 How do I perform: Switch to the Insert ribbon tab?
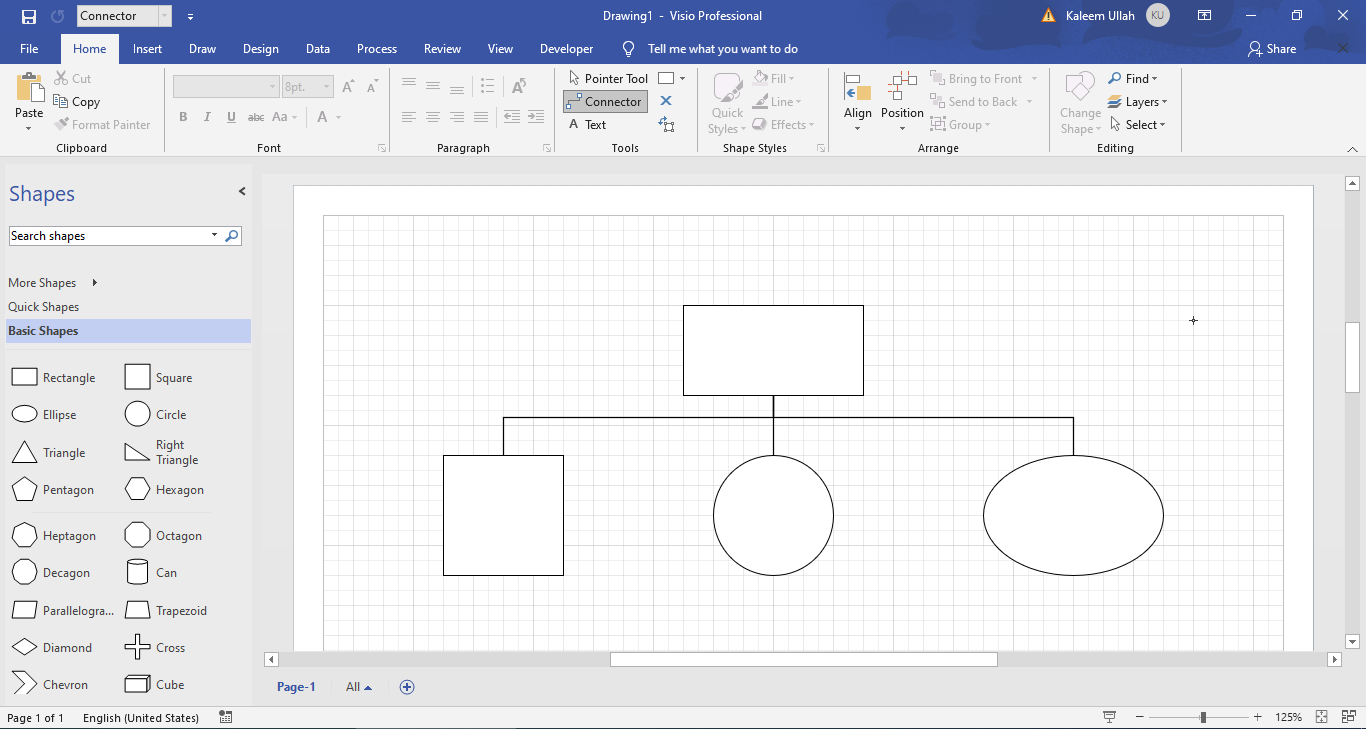pyautogui.click(x=147, y=48)
